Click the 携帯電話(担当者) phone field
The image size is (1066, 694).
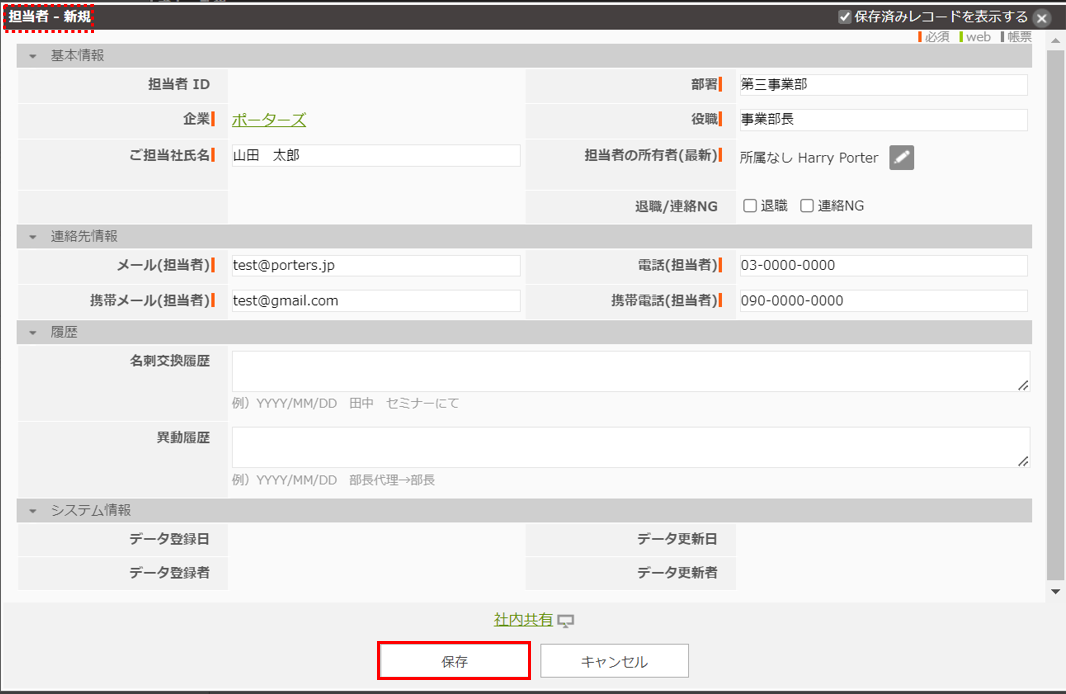pyautogui.click(x=882, y=301)
